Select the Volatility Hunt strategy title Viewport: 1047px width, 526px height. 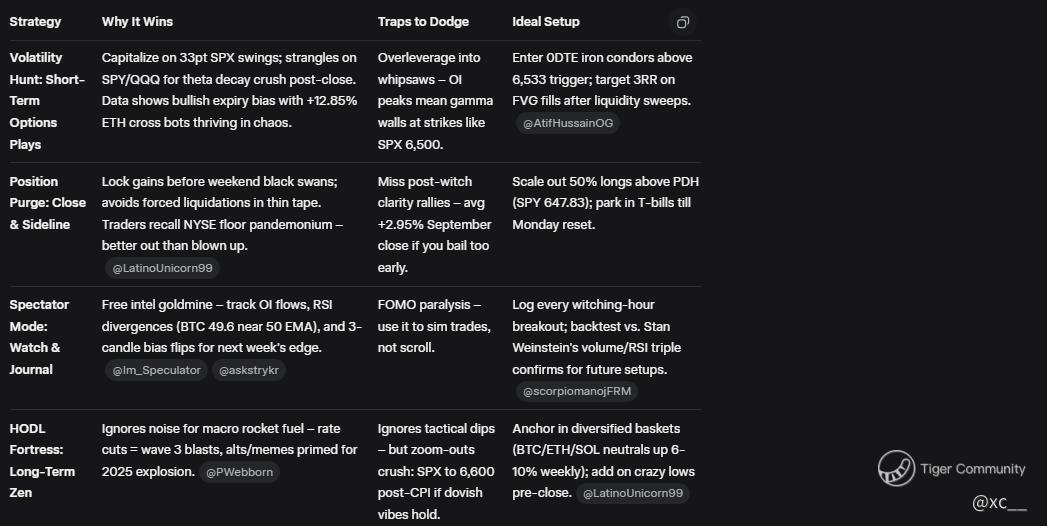click(47, 101)
